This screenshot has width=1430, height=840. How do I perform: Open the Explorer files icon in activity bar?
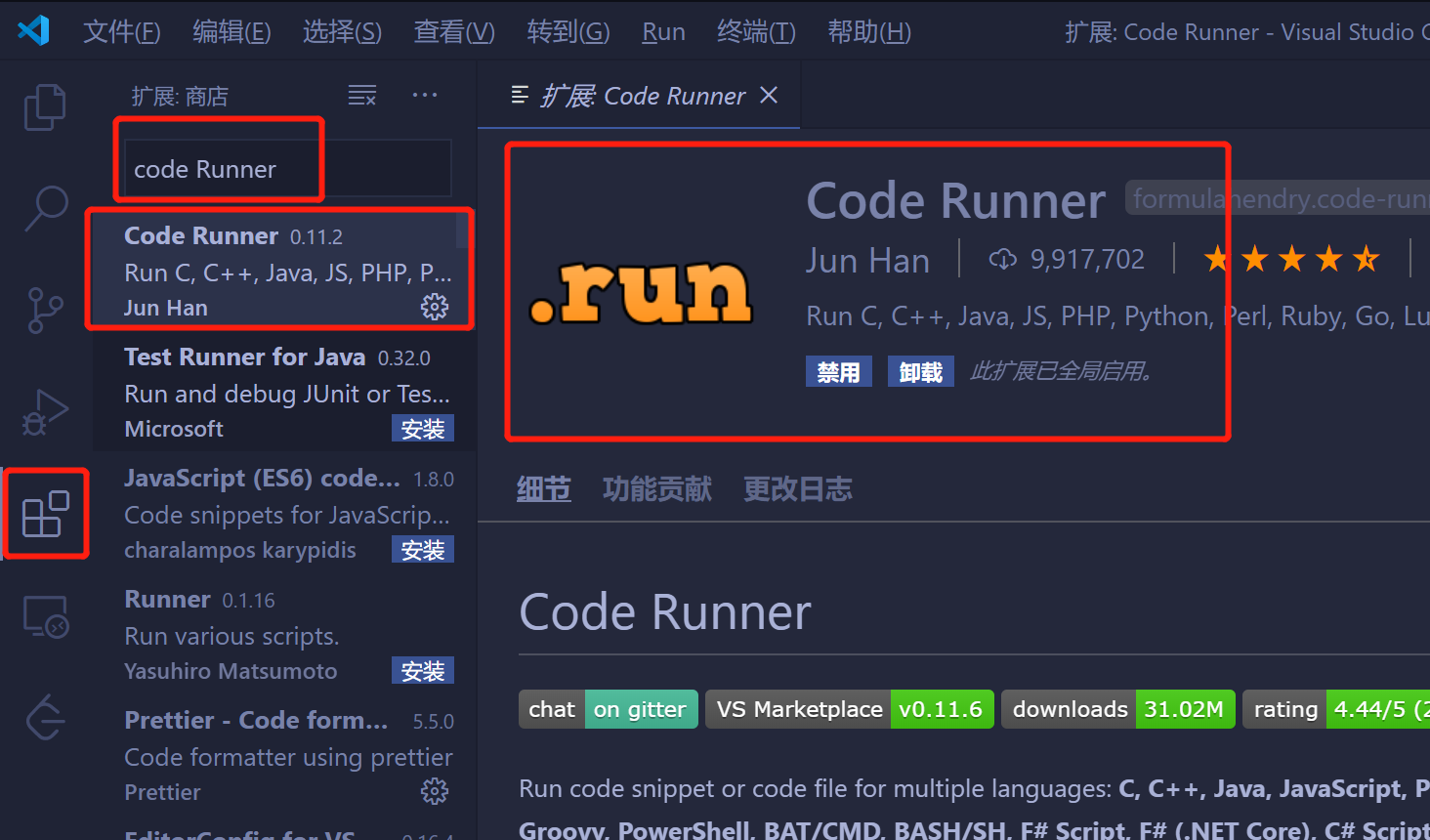click(45, 106)
